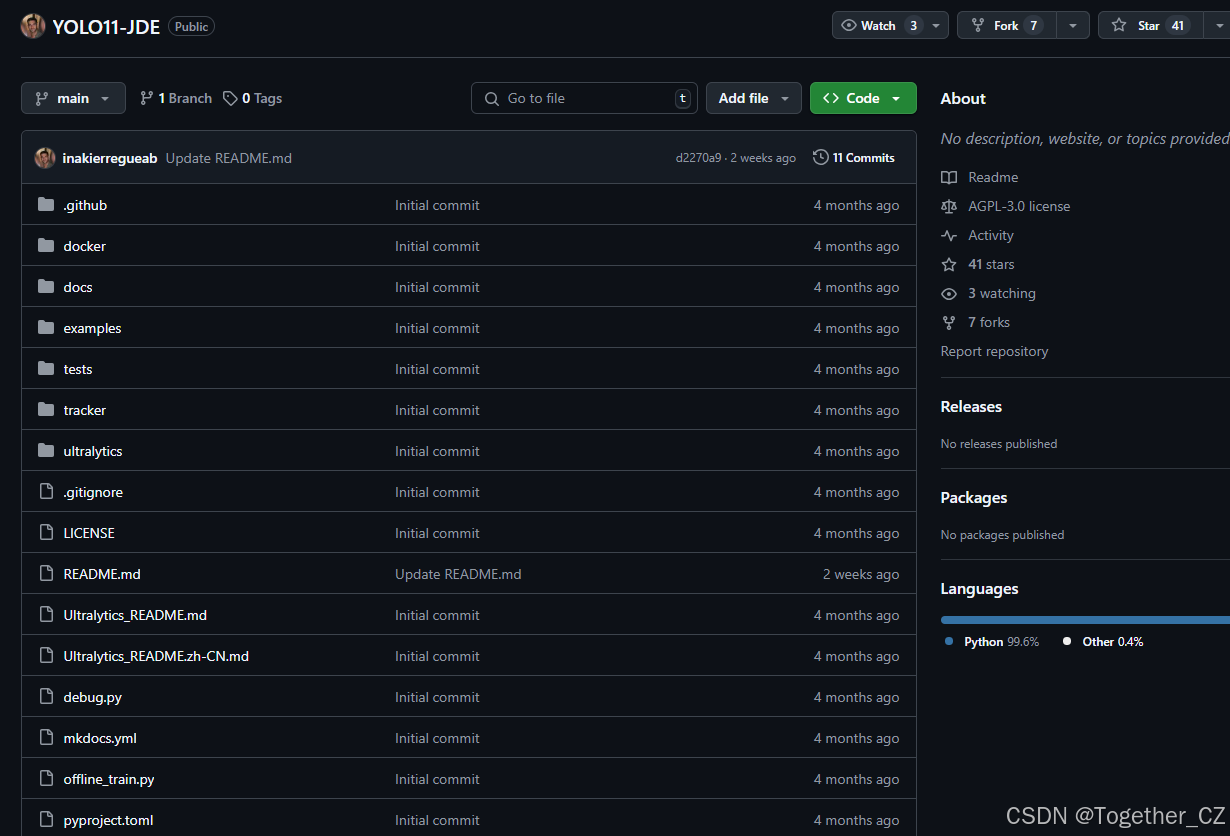Open the tracker folder name
The width and height of the screenshot is (1230, 836).
click(84, 410)
